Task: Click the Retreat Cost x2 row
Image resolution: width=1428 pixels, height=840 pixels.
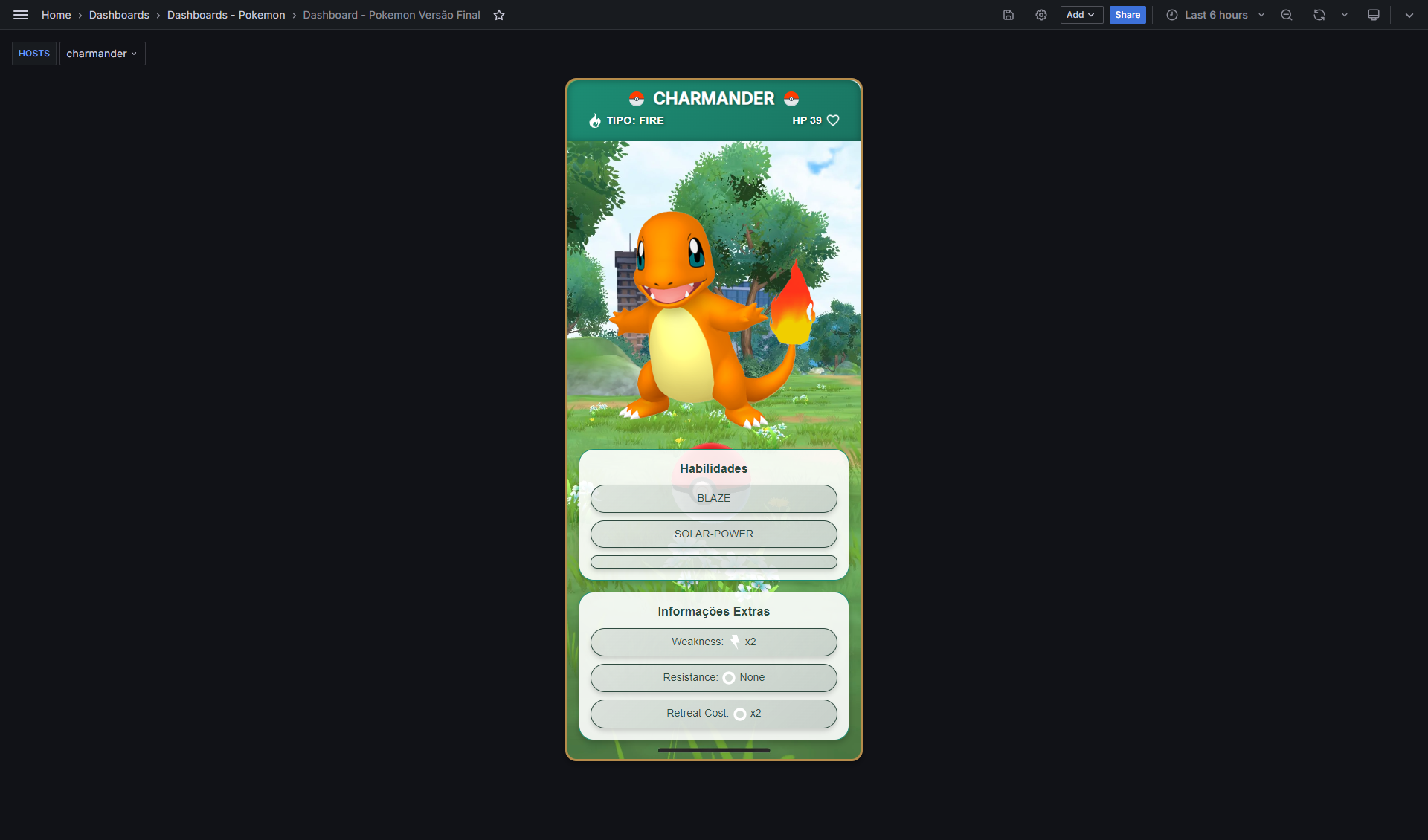Action: 714,714
